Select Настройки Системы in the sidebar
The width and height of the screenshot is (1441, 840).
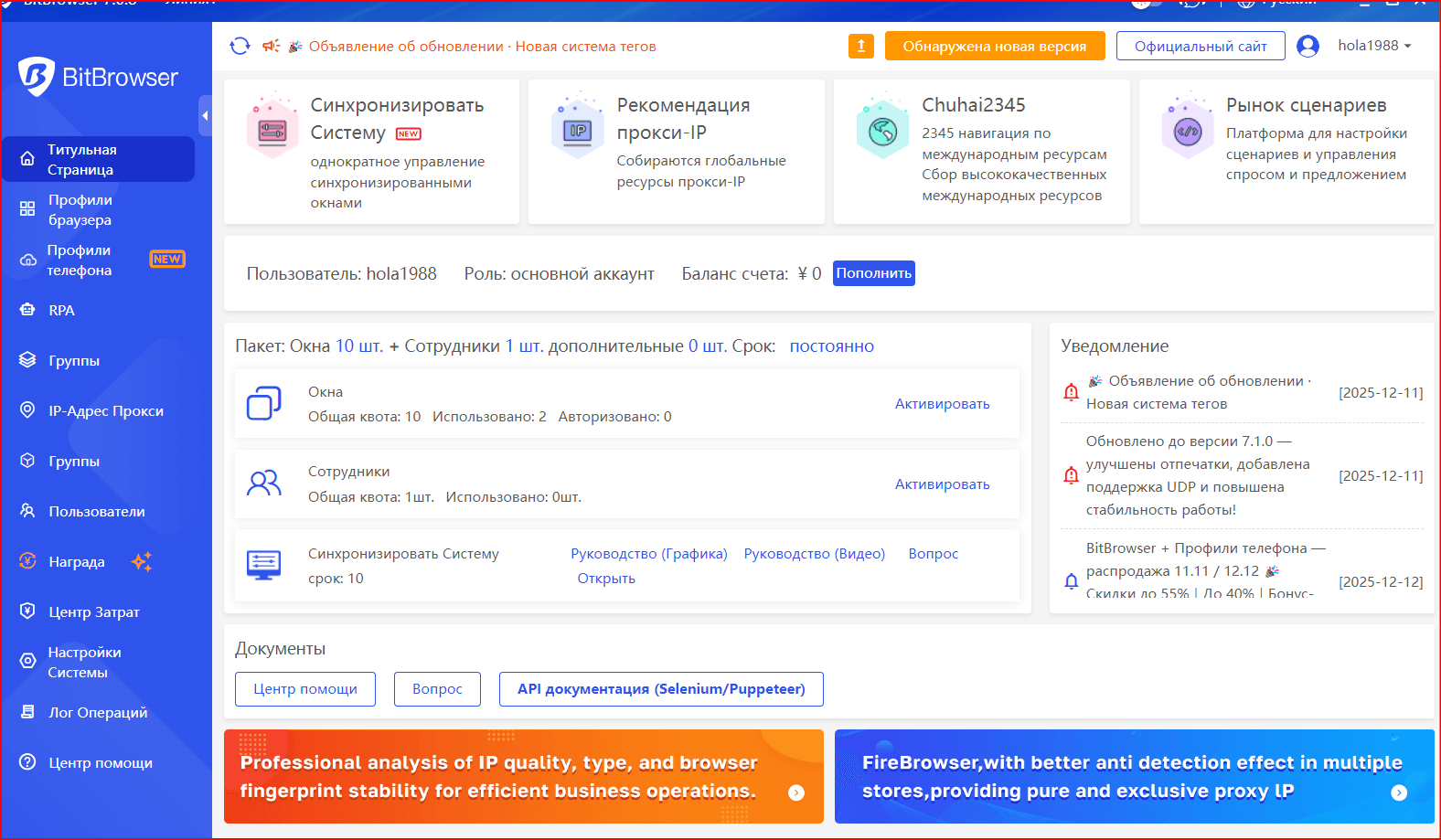pos(84,662)
